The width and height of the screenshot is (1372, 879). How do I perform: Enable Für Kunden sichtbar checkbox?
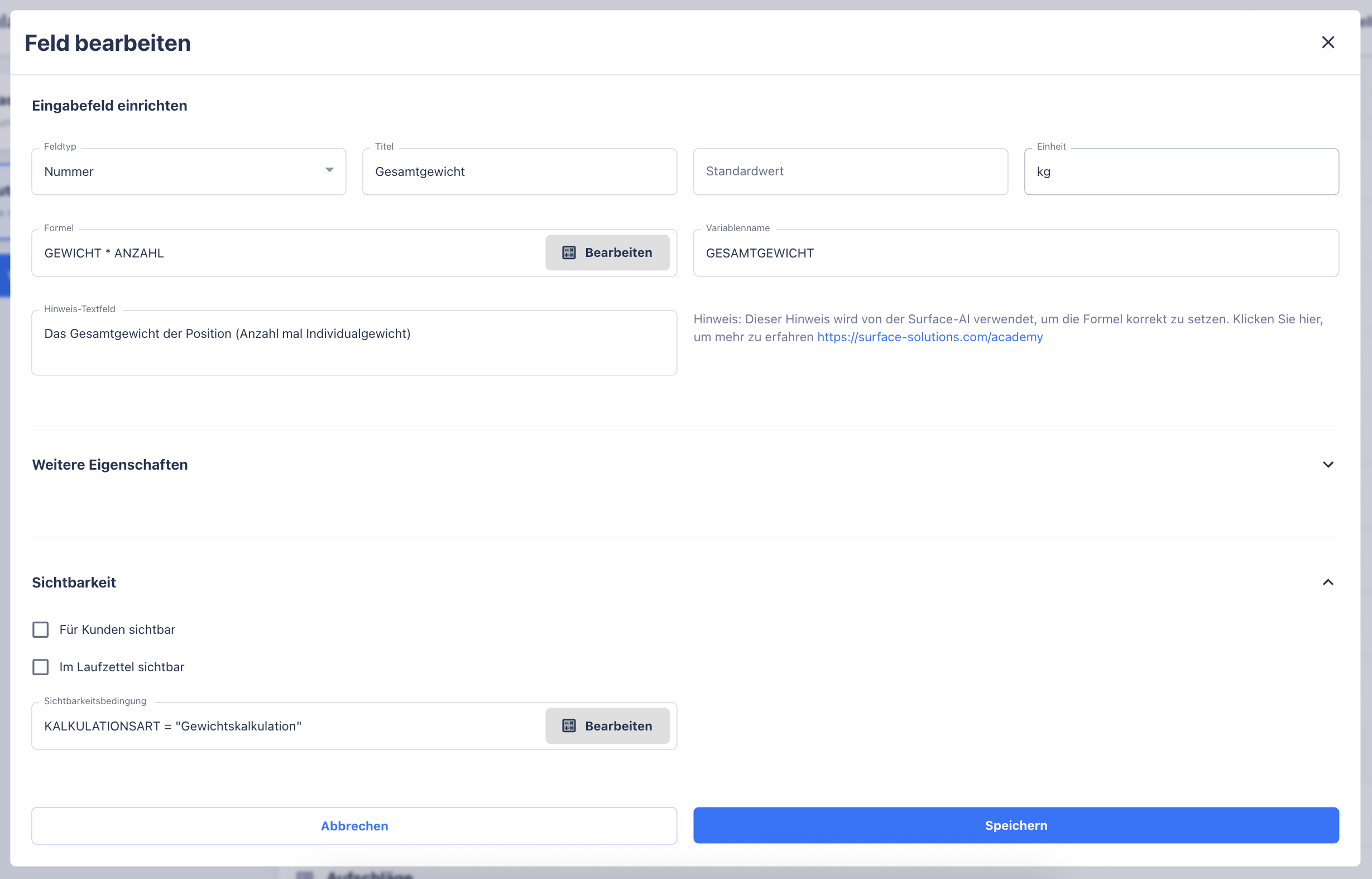click(x=41, y=629)
